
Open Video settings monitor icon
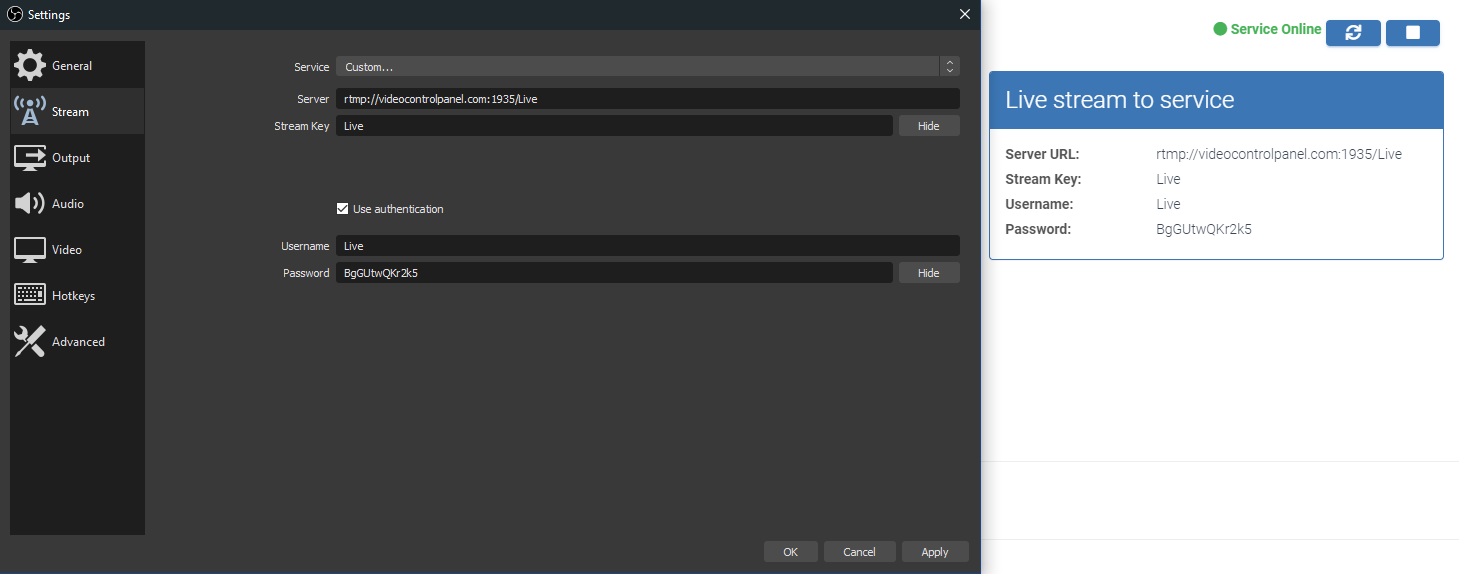(x=29, y=249)
